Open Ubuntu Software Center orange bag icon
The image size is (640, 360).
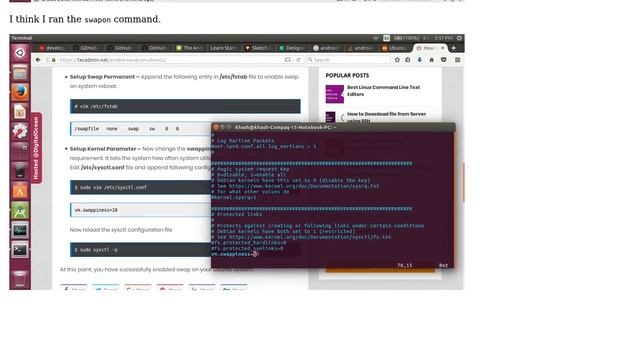20,191
